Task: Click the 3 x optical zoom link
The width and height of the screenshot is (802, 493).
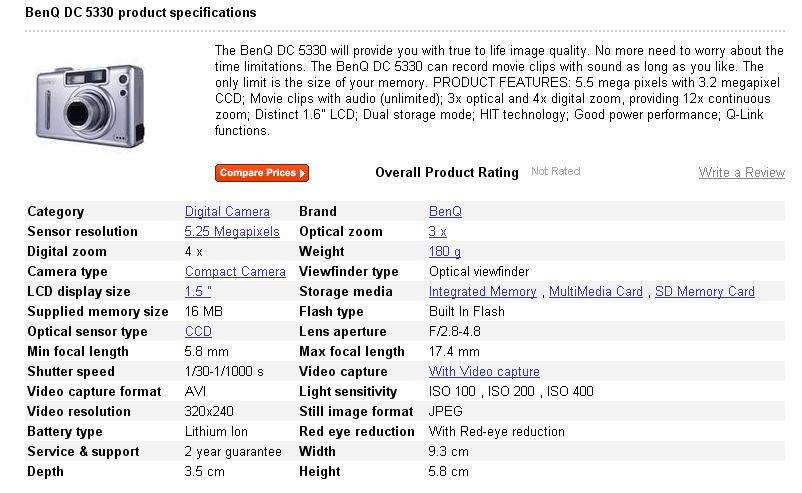Action: pyautogui.click(x=438, y=232)
